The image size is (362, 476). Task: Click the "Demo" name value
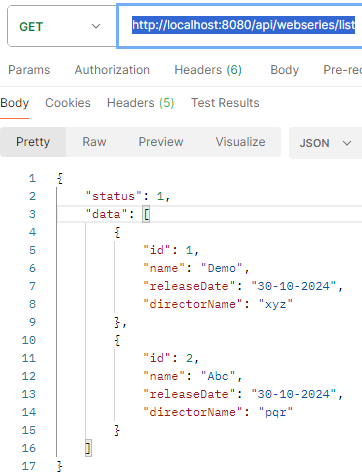point(221,268)
